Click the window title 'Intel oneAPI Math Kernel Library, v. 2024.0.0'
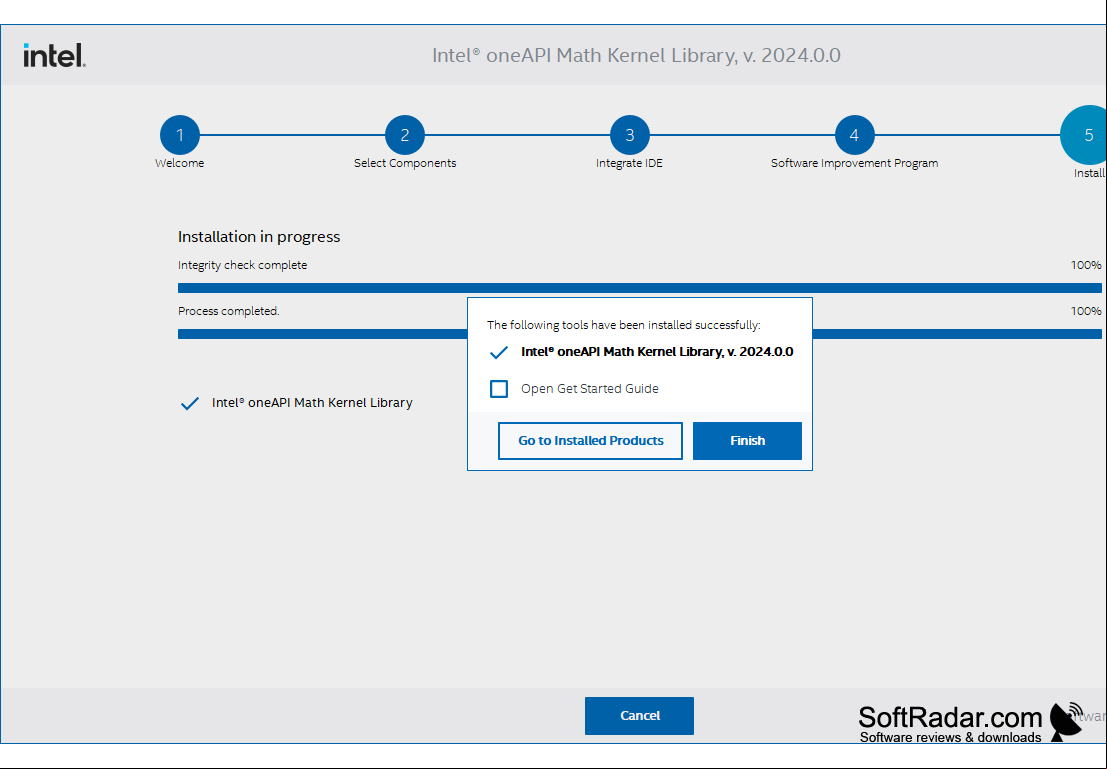Viewport: 1107px width, 769px height. (636, 55)
